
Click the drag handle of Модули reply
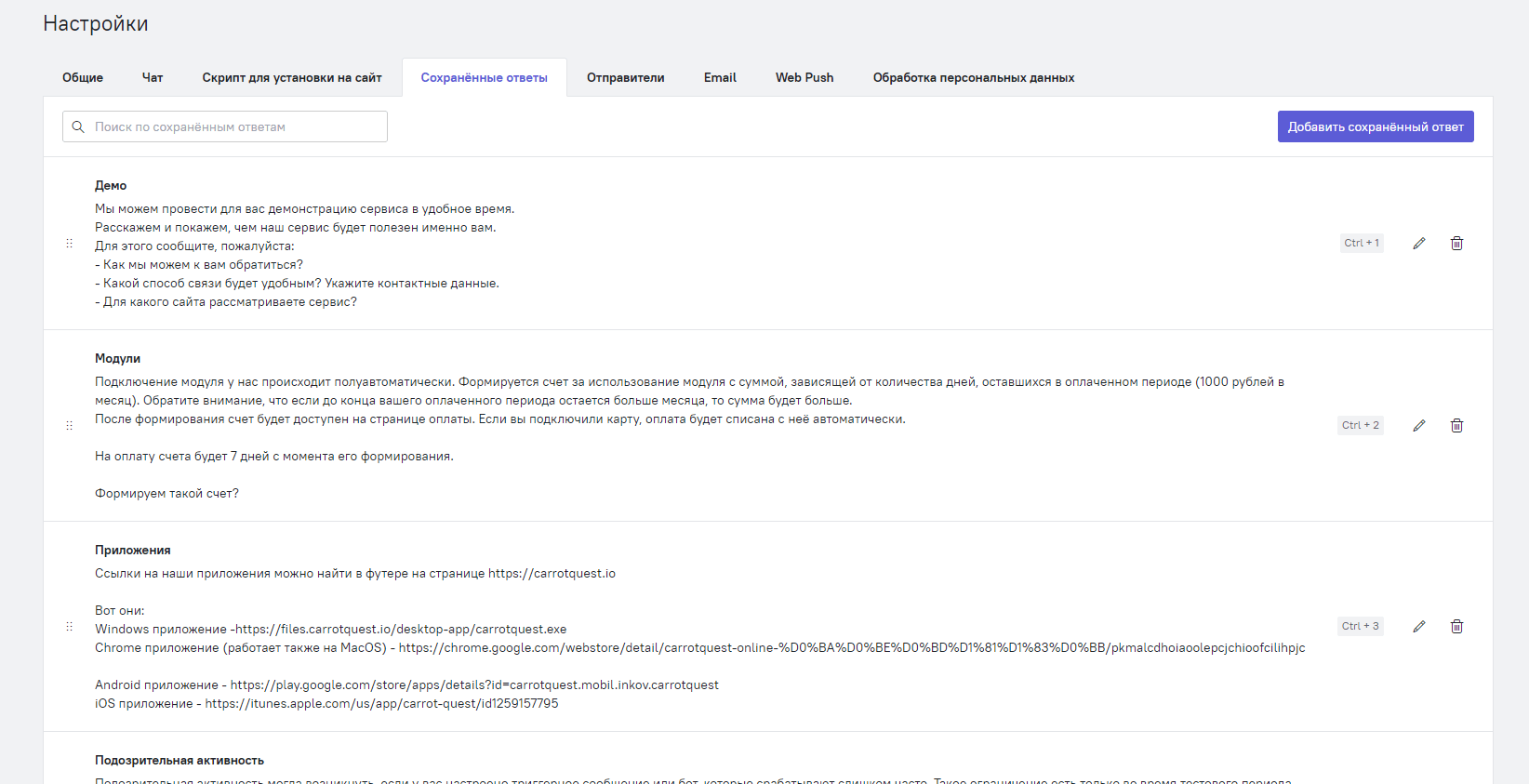click(69, 426)
